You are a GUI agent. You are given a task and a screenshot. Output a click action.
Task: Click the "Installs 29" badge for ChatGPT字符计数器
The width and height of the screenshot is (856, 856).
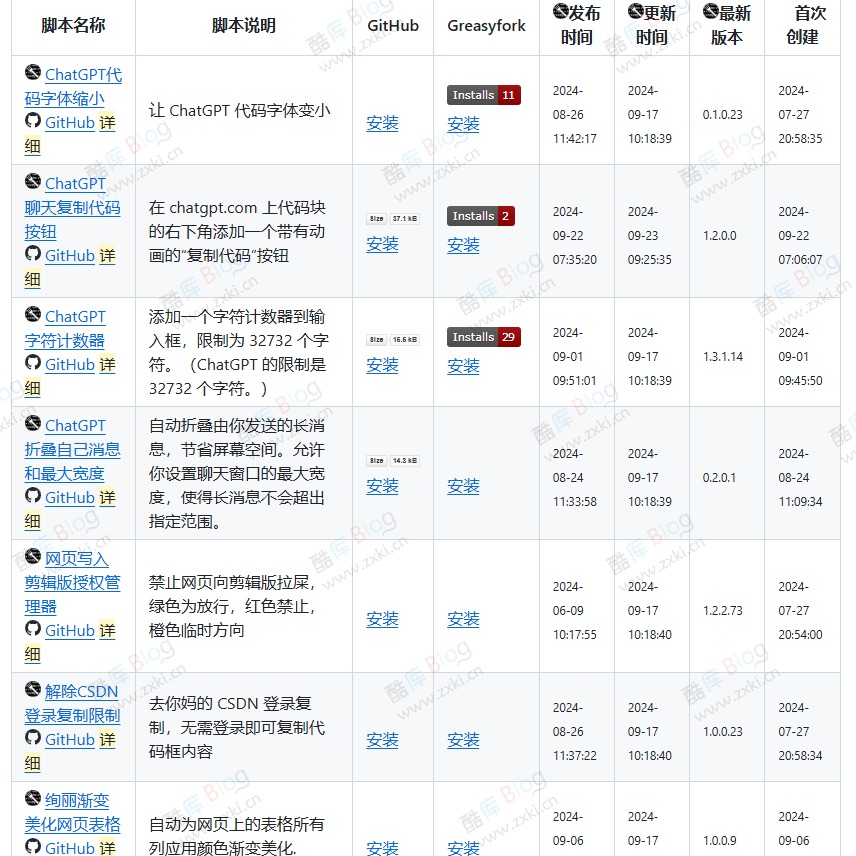point(483,337)
